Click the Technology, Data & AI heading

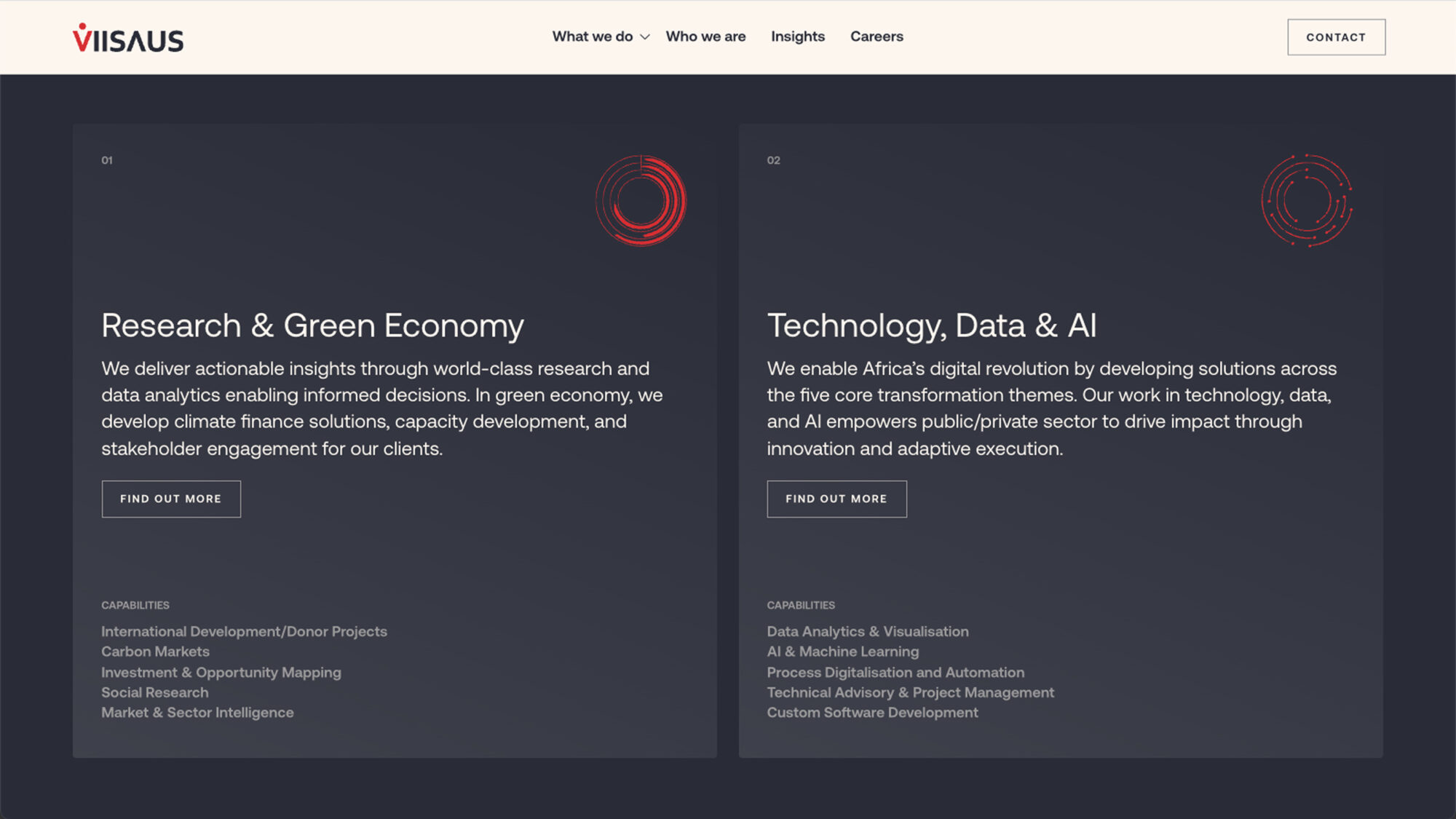click(932, 325)
